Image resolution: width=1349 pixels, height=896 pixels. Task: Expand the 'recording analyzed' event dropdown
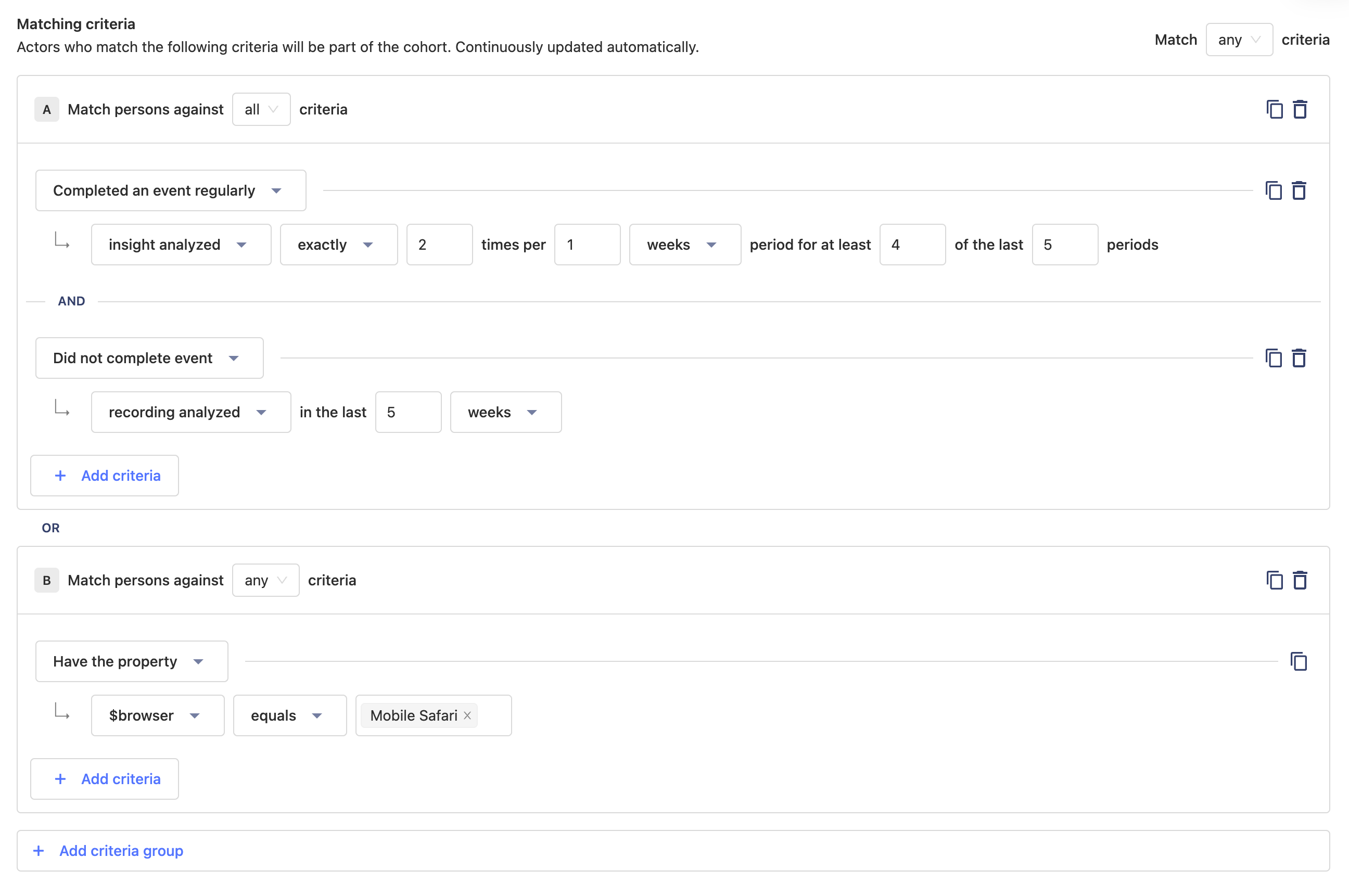point(190,412)
